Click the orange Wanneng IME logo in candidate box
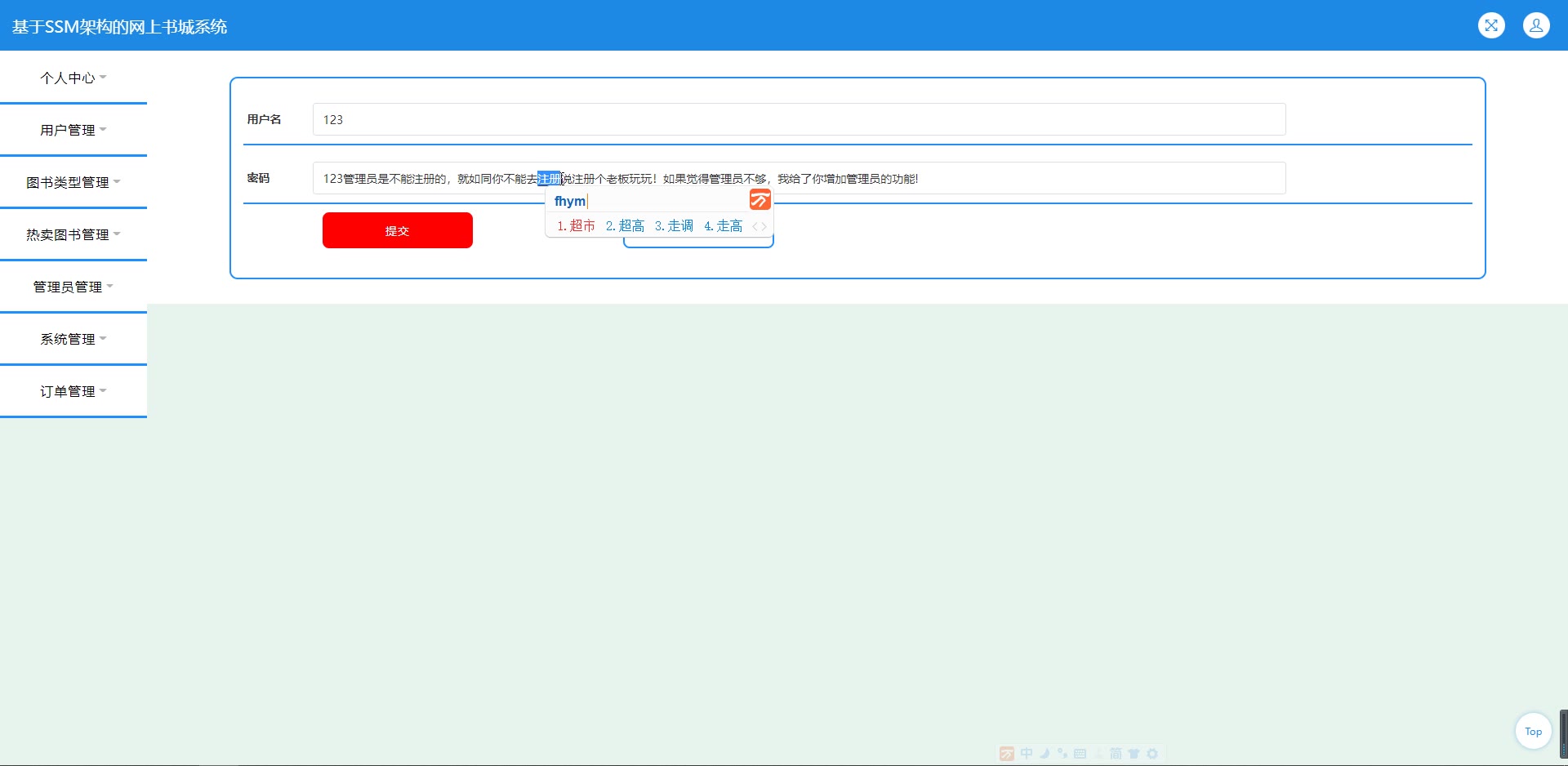 coord(760,200)
